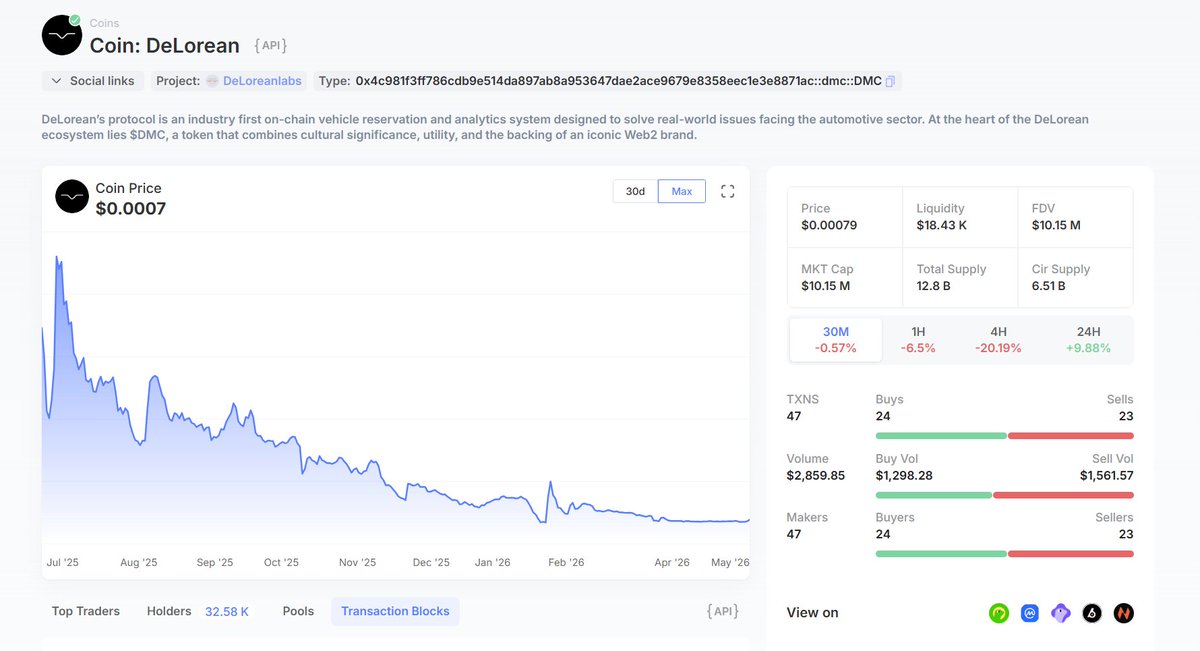Click the Feb '26 axis label

[566, 562]
